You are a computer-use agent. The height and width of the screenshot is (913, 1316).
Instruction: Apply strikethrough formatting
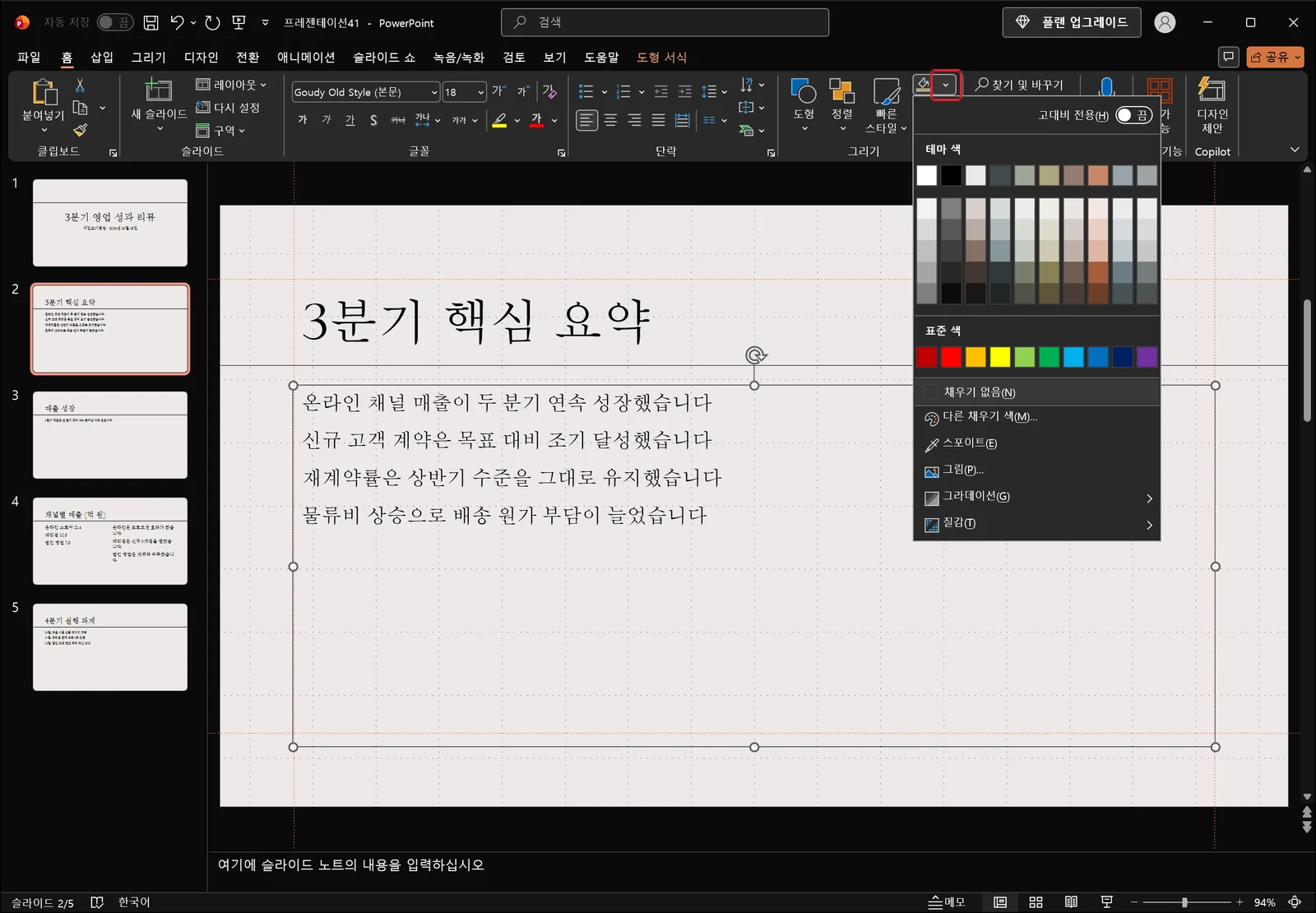coord(398,120)
